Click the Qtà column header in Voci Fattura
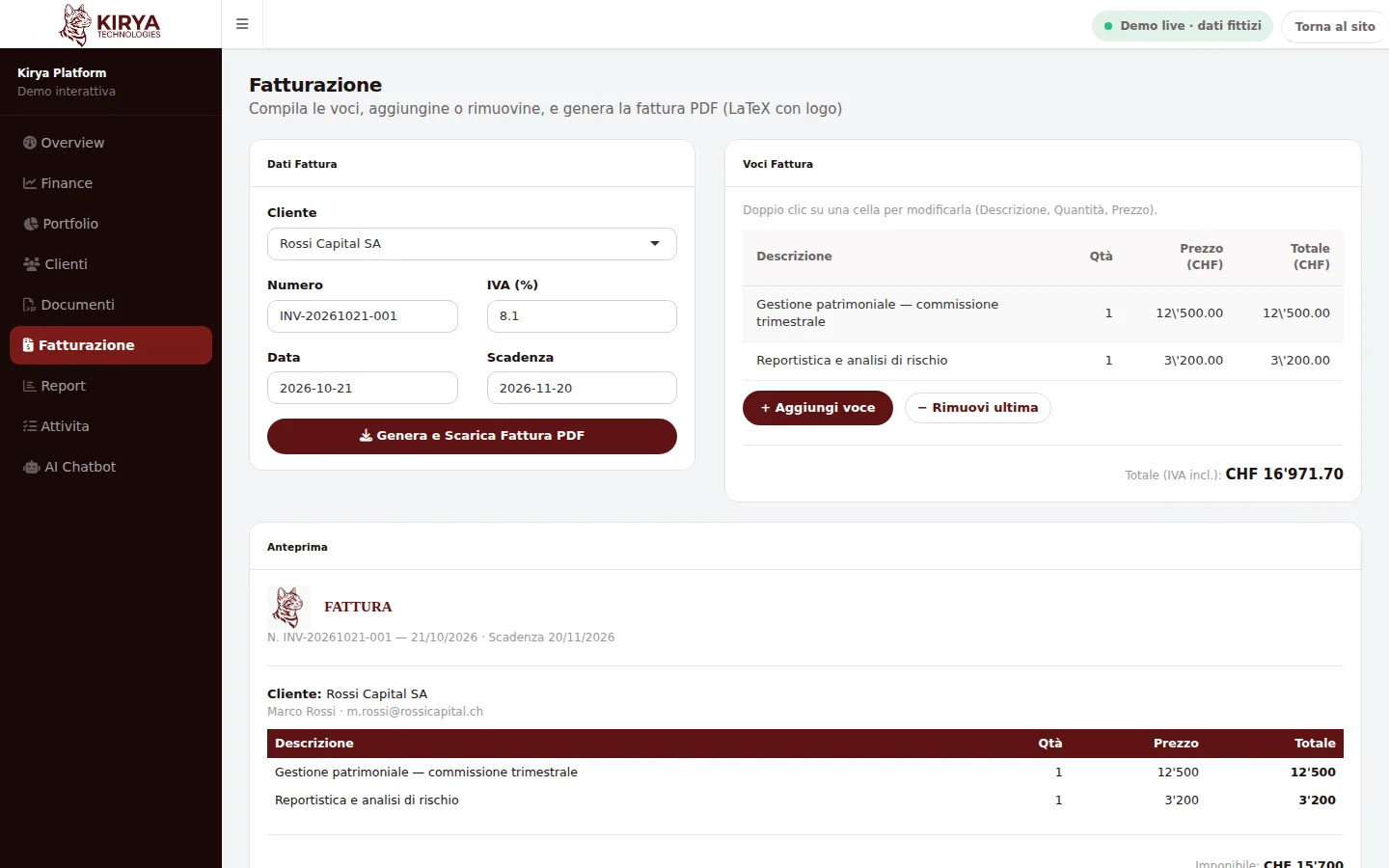 1101,257
